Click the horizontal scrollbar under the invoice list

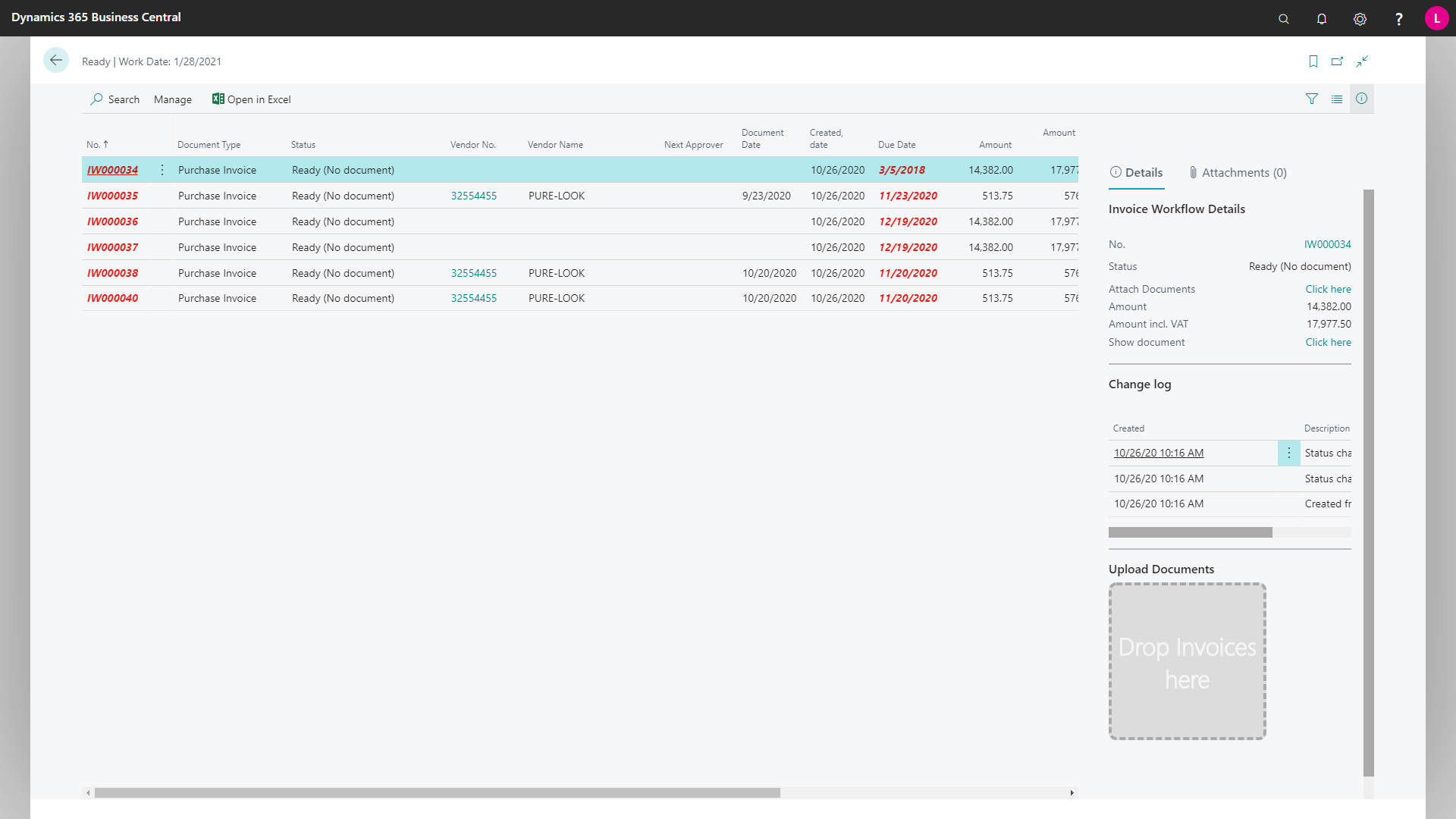click(437, 792)
